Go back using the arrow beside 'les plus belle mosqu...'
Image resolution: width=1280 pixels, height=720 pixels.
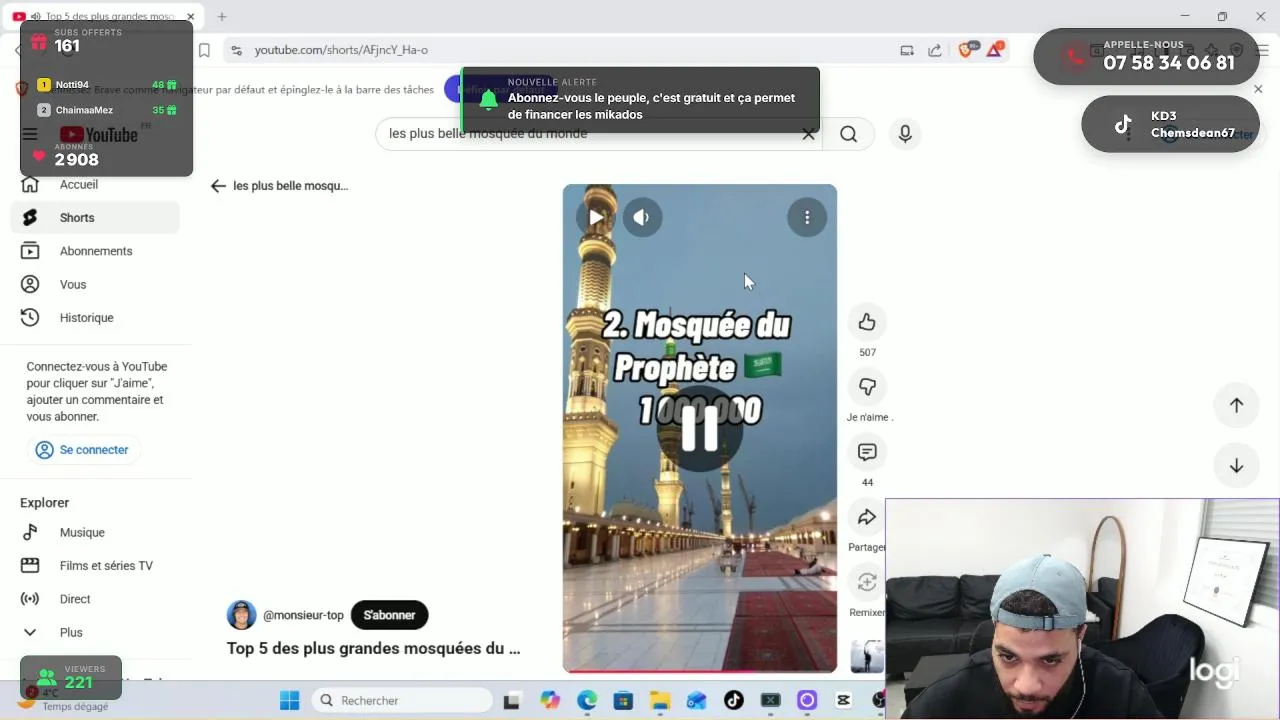pos(218,186)
